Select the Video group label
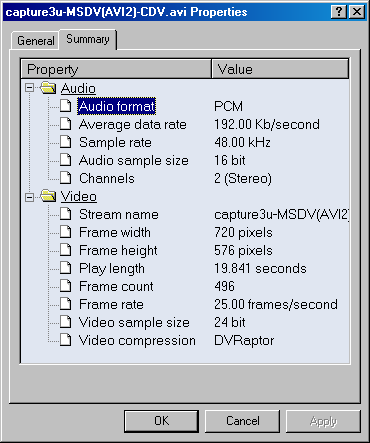Image resolution: width=370 pixels, height=443 pixels. (79, 196)
